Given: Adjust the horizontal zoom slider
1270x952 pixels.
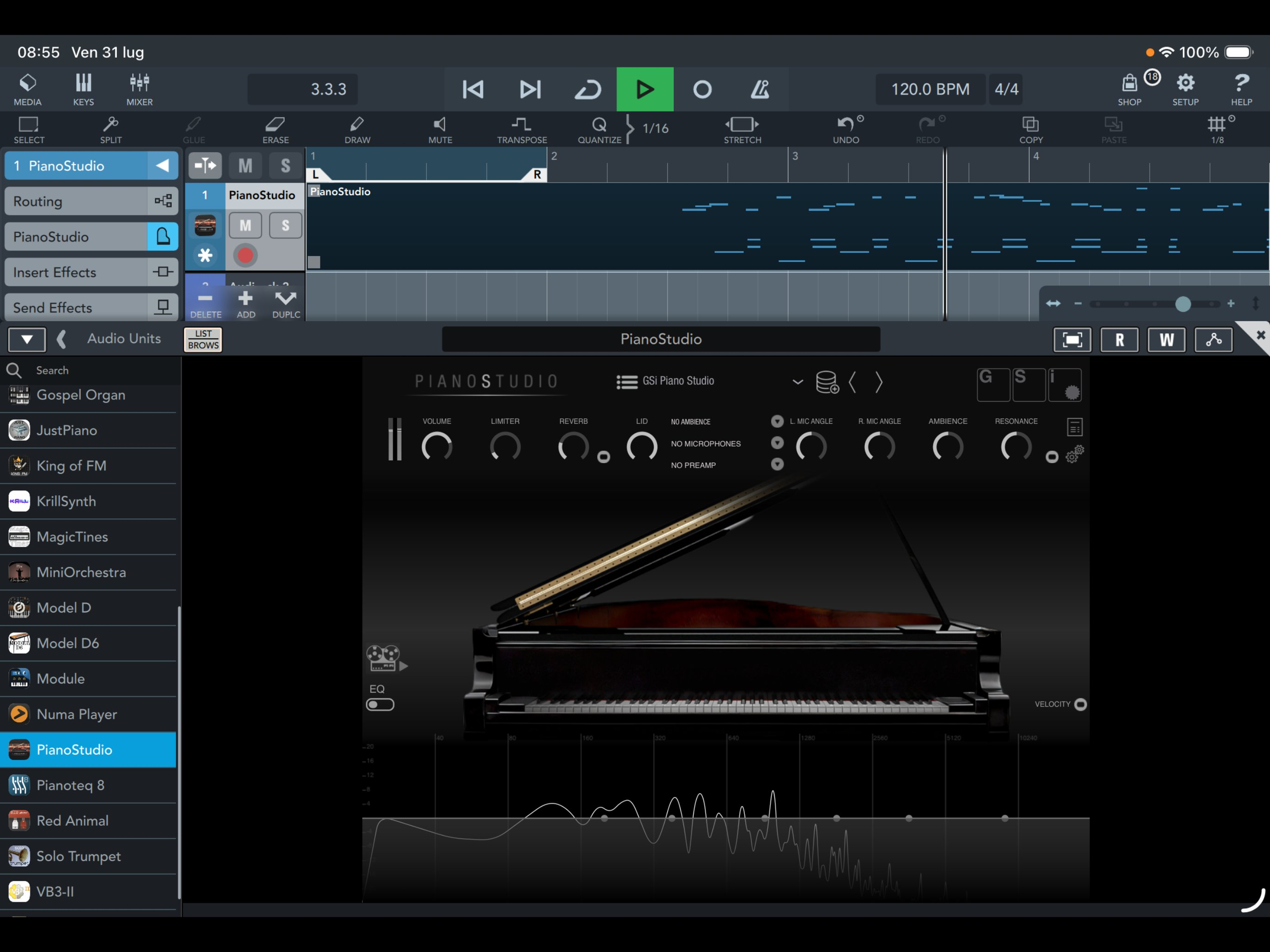Looking at the screenshot, I should point(1183,303).
